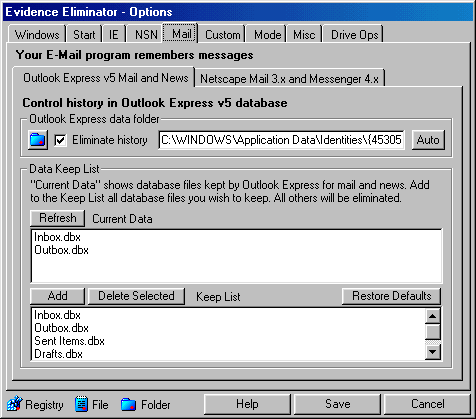Click the blue folder browse icon
476x419 pixels.
pyautogui.click(x=38, y=140)
